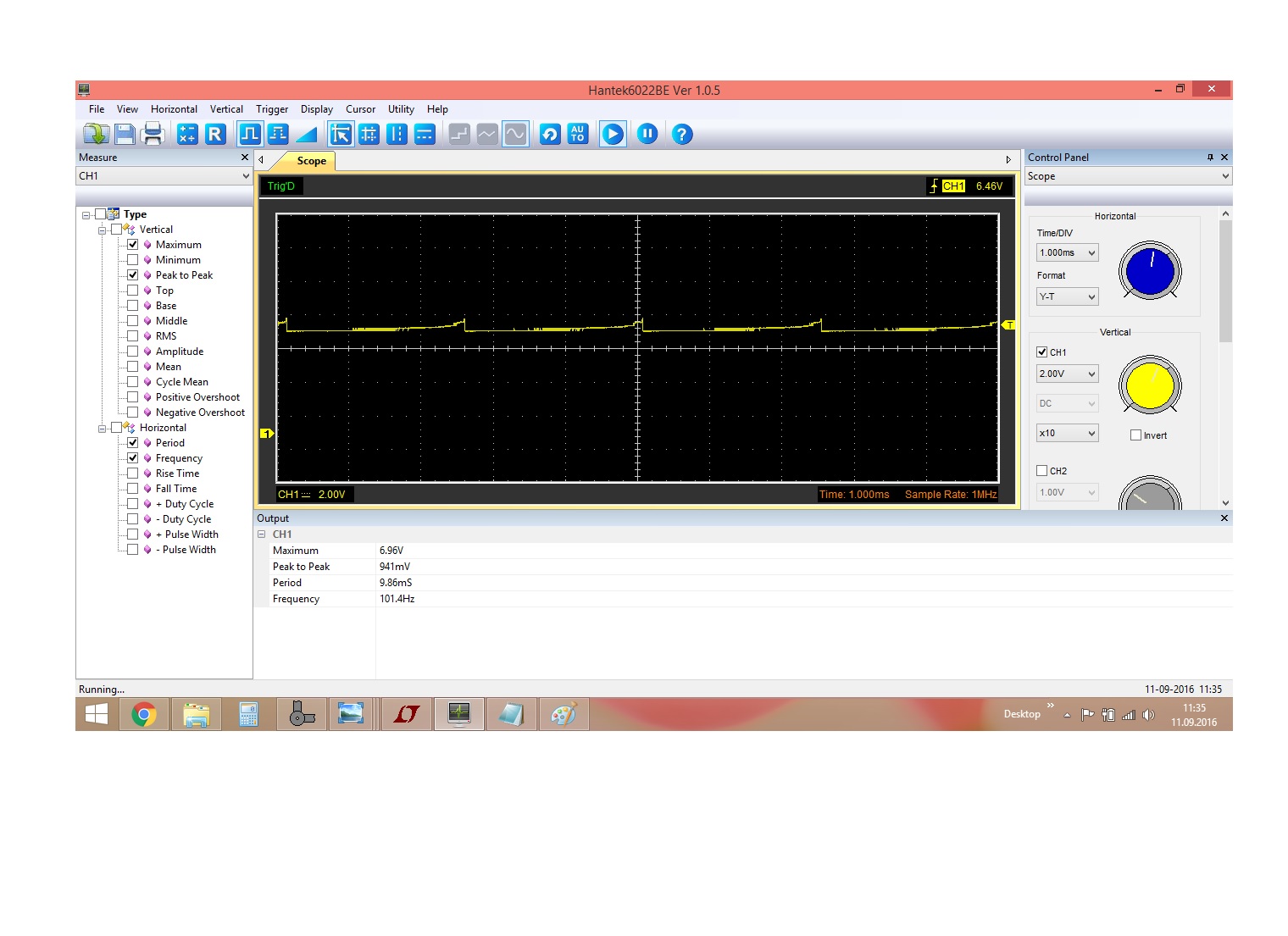This screenshot has height=936, width=1288.
Task: Open the Measure channel CH1 dropdown
Action: [x=164, y=176]
